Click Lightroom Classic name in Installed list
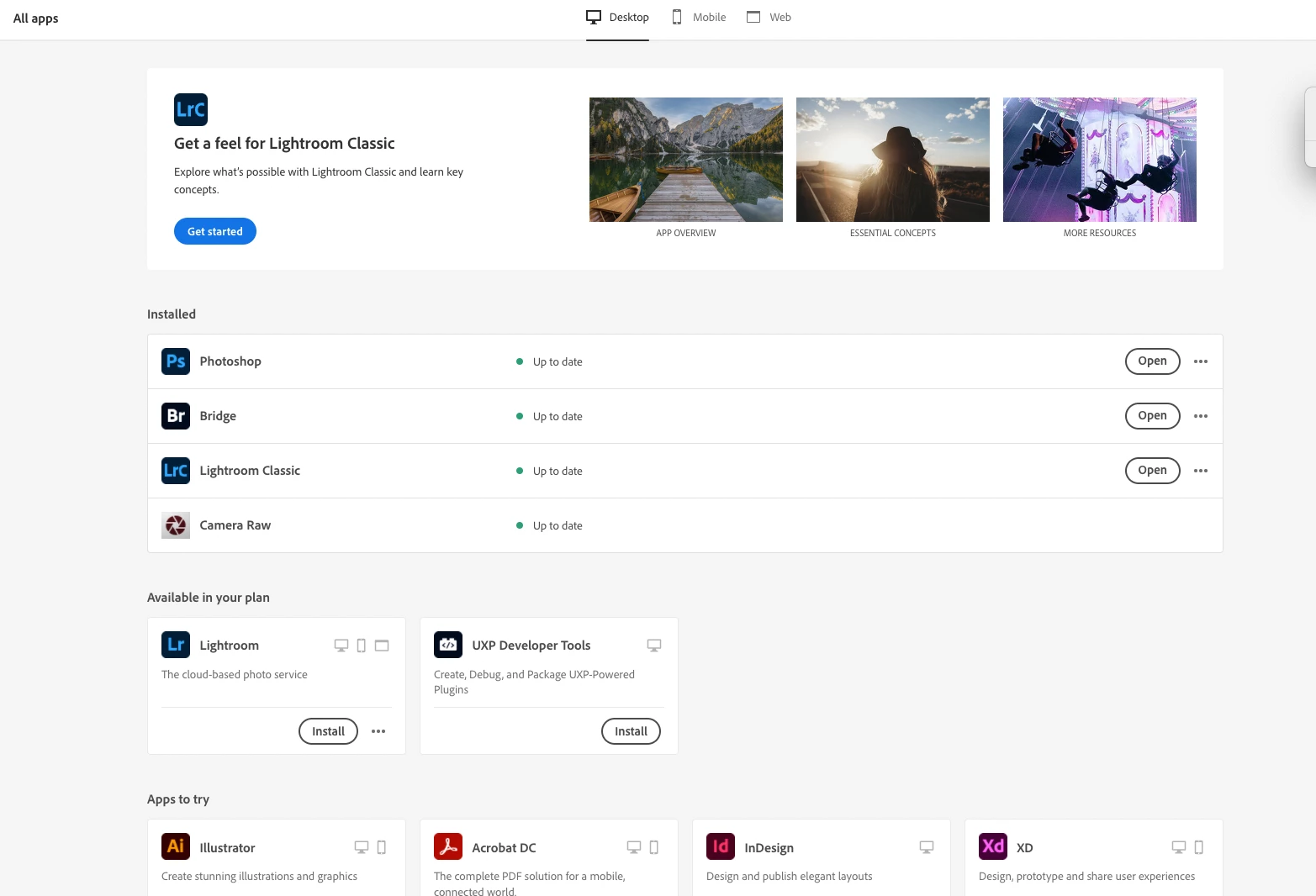The height and width of the screenshot is (896, 1316). (x=250, y=471)
